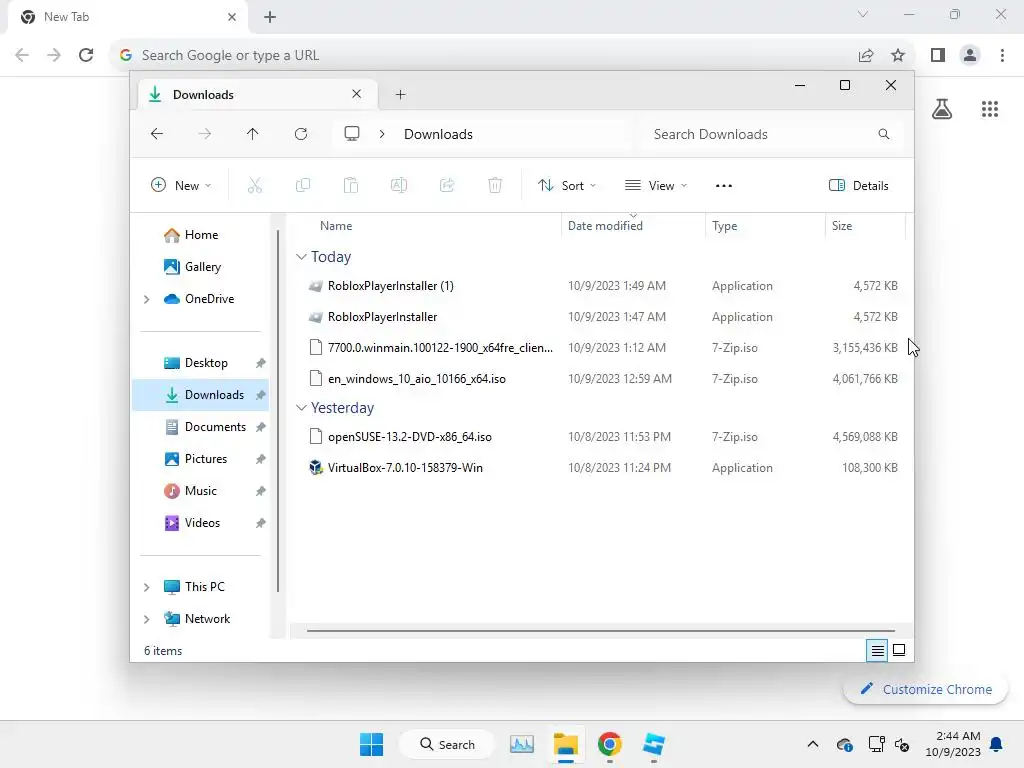Collapse the Today group
This screenshot has height=768, width=1024.
coord(301,257)
